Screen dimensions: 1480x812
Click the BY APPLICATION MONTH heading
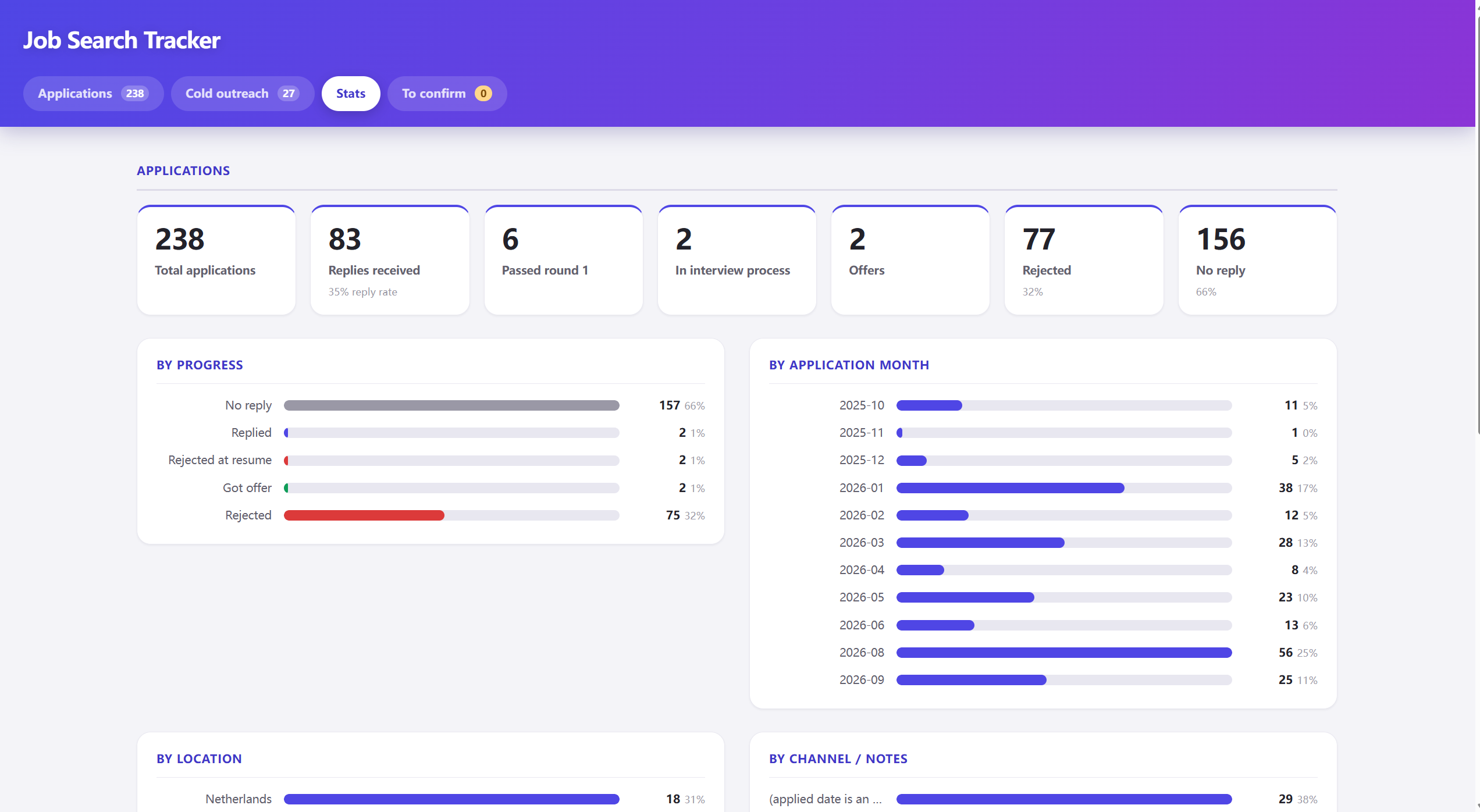[849, 365]
